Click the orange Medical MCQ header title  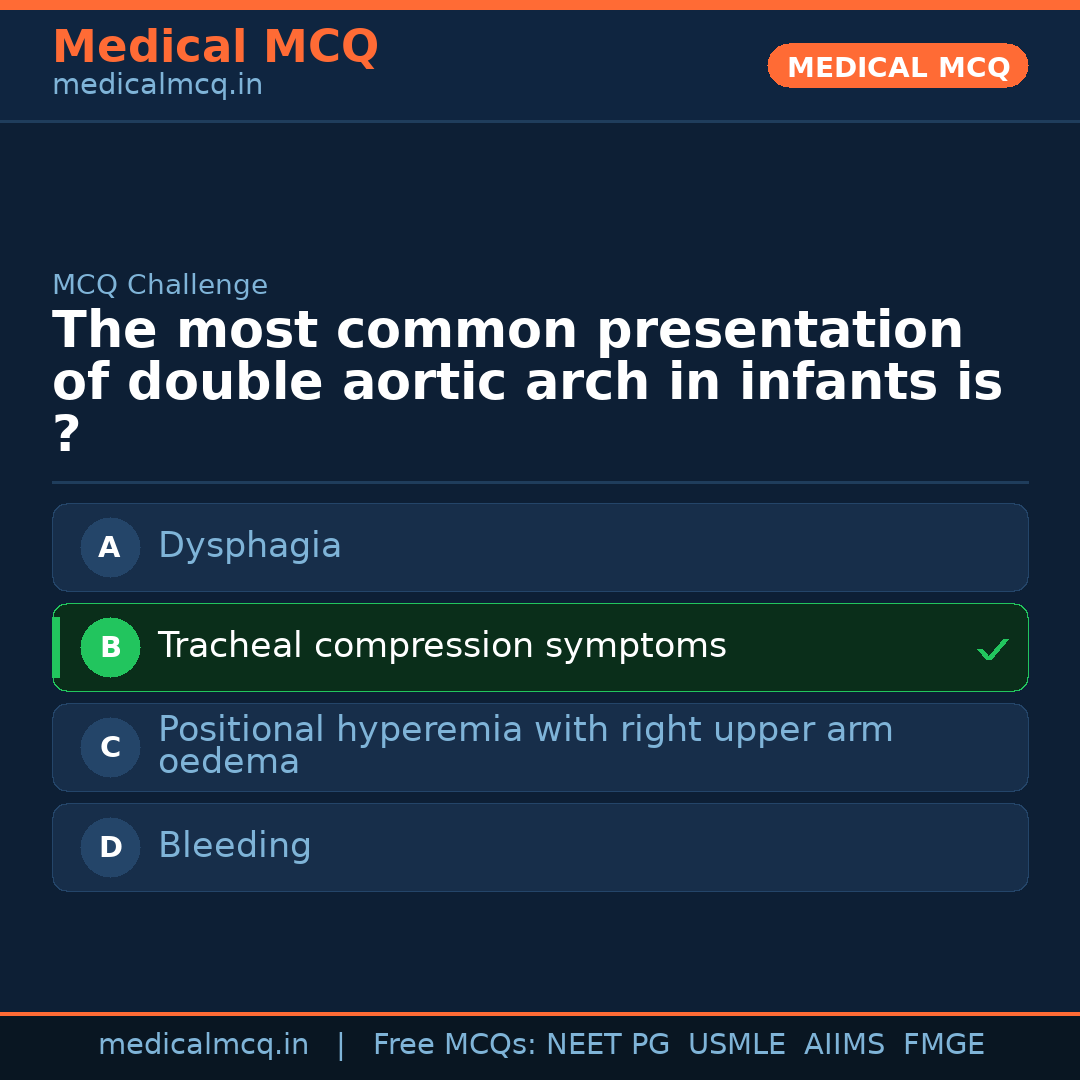[x=215, y=47]
